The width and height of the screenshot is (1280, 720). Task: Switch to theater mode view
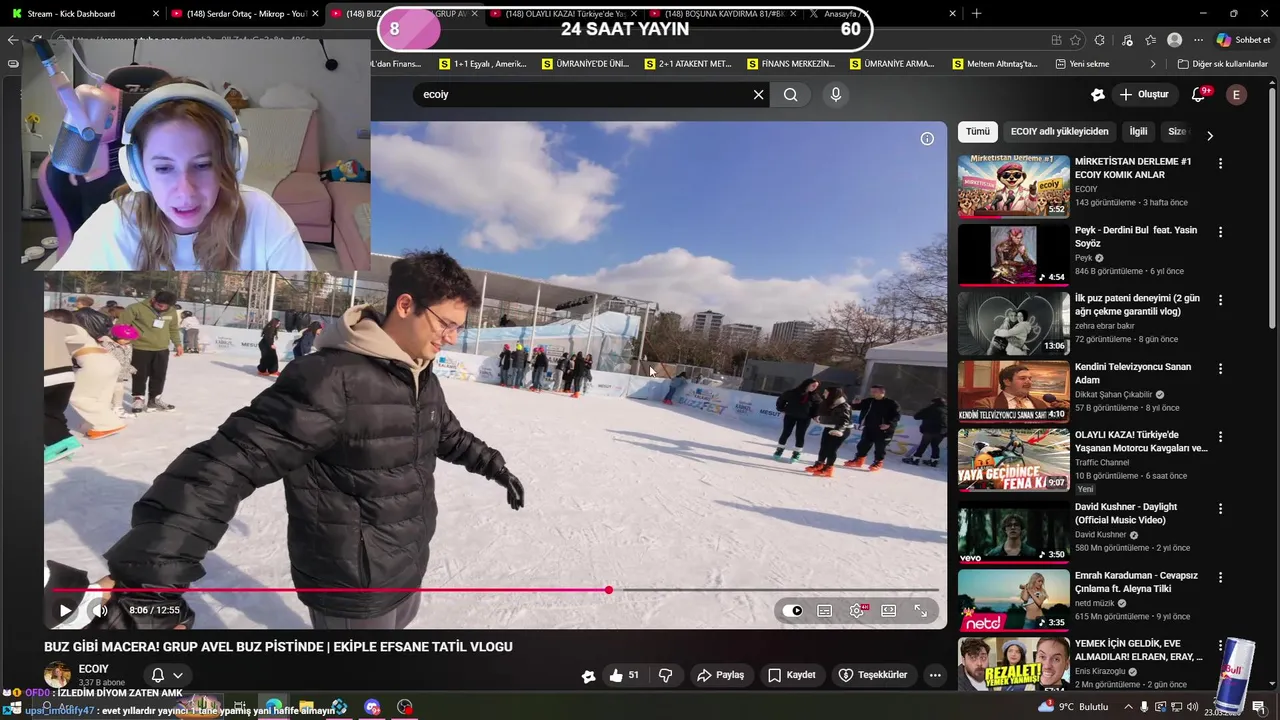888,610
